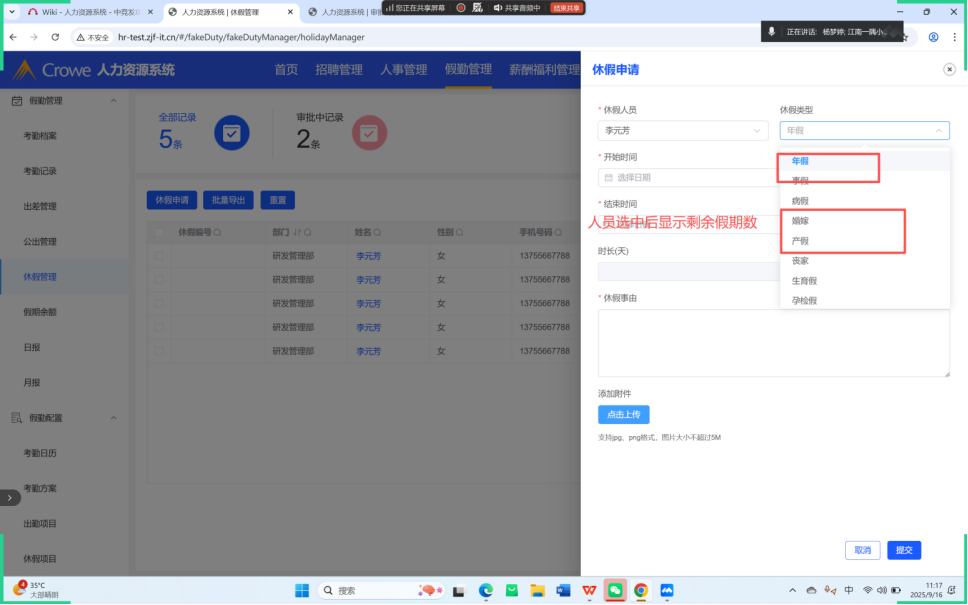968x605 pixels.
Task: Click the Crowe logo in the header
Action: [x=52, y=70]
